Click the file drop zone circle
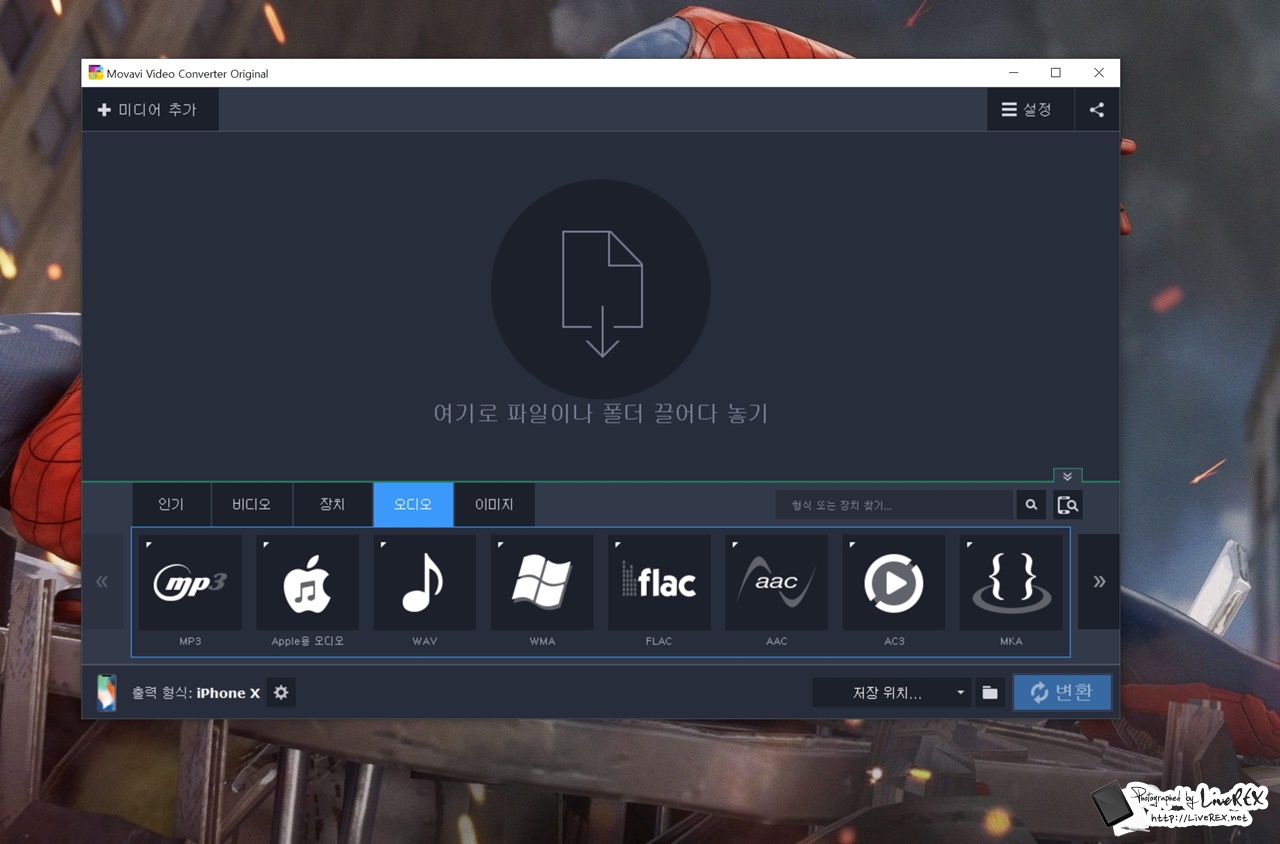 click(x=601, y=289)
